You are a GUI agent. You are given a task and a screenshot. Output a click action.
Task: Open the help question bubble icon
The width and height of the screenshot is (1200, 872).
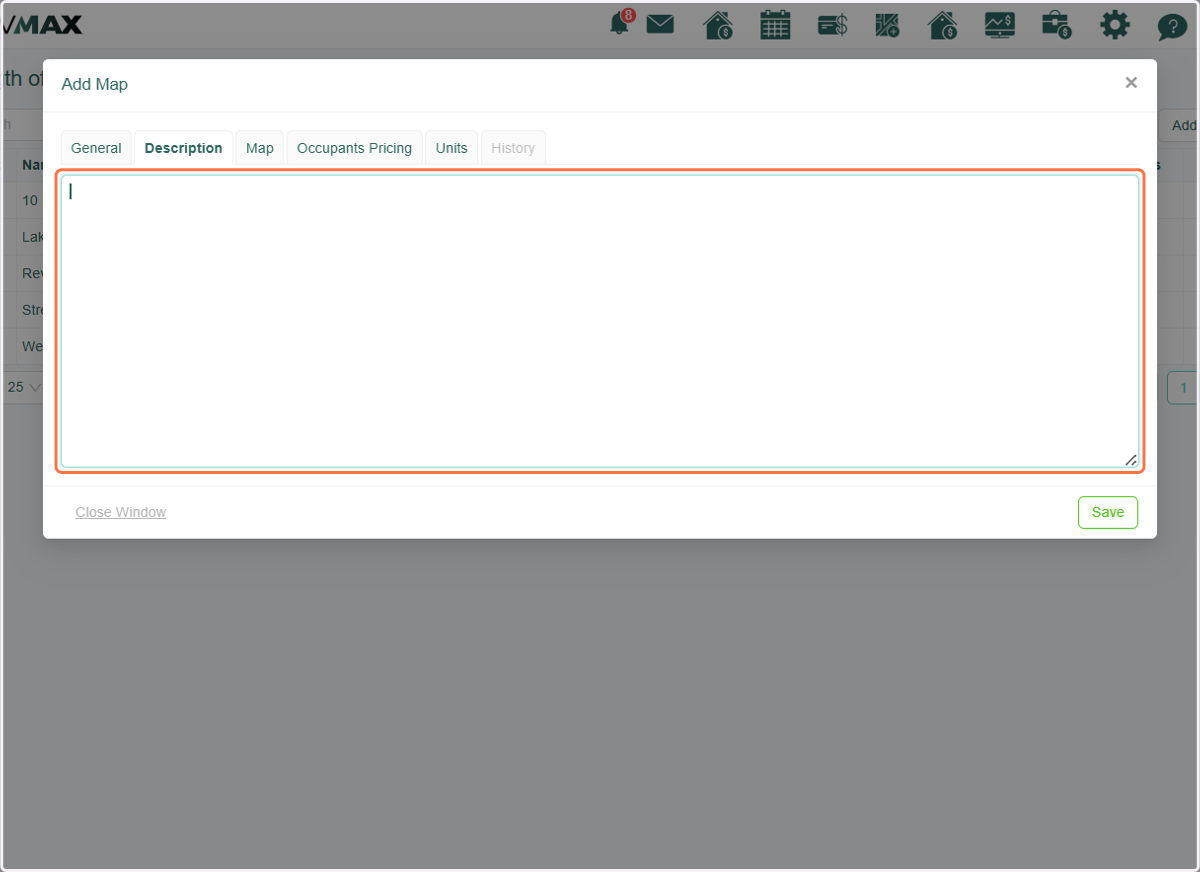point(1172,26)
